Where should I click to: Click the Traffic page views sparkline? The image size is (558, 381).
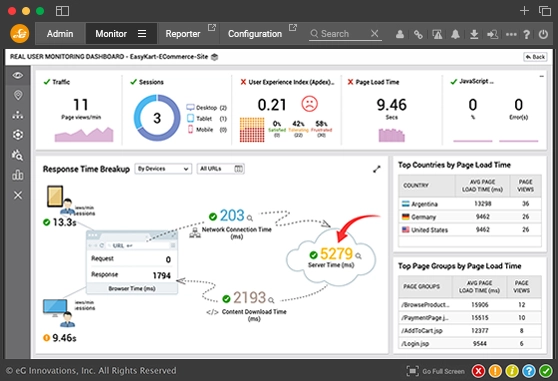click(84, 134)
